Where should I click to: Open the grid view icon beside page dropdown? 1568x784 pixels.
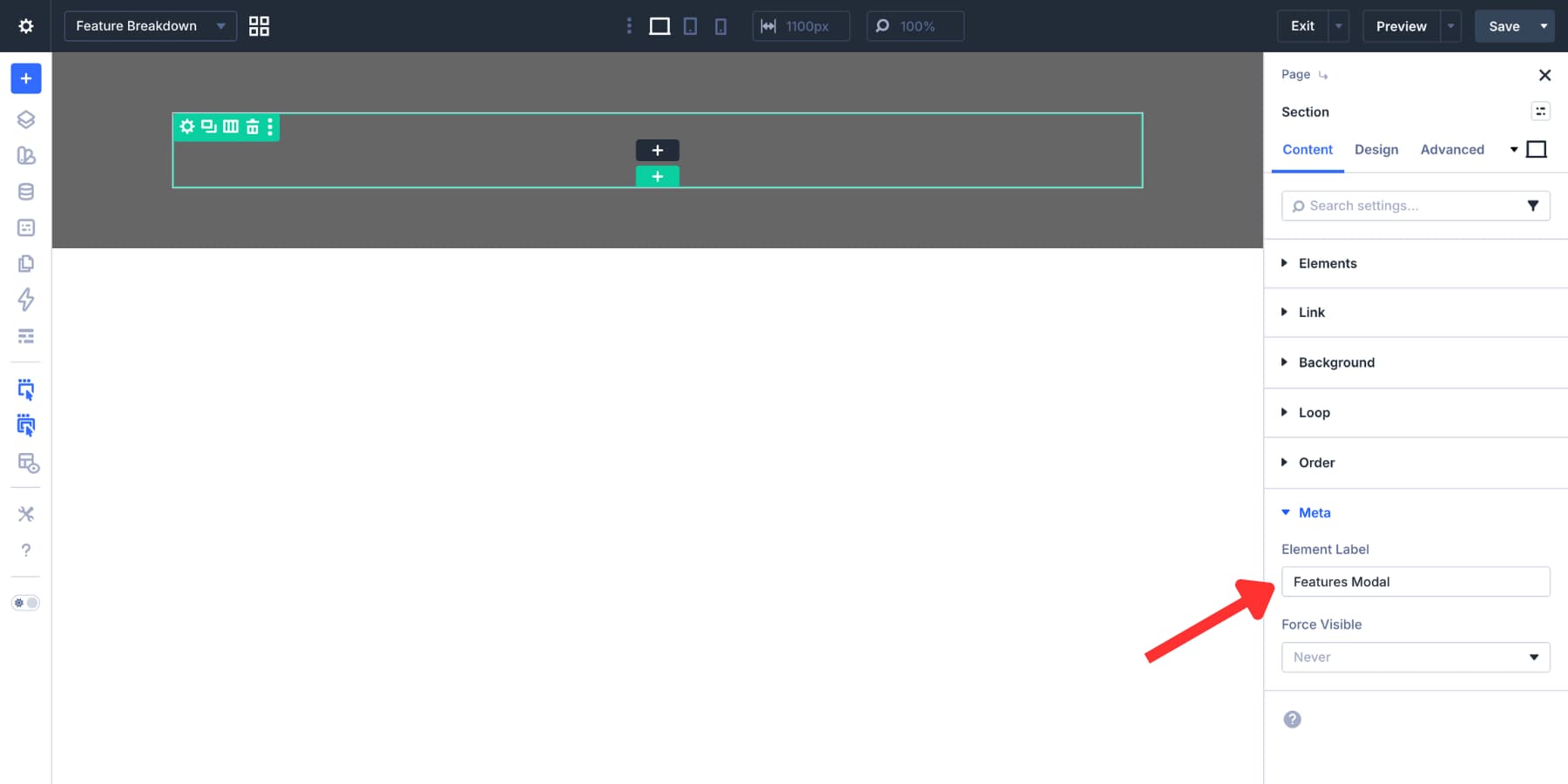(x=259, y=26)
